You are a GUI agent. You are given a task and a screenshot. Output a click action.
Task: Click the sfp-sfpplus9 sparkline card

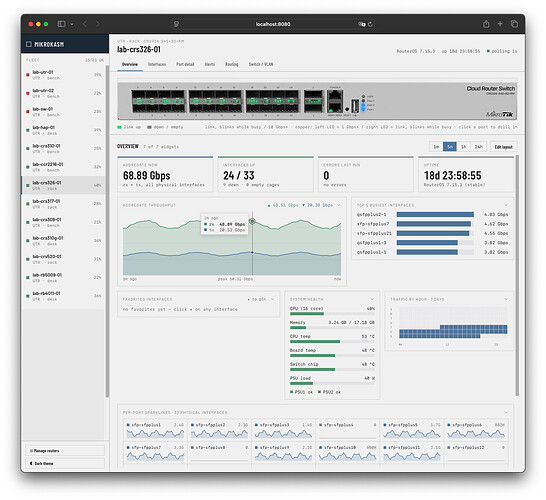click(283, 452)
